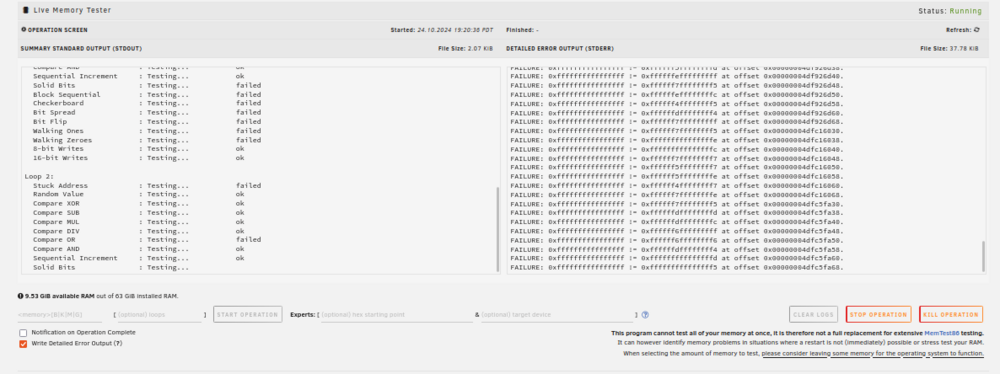Click the 'Compare DIV' test row

pyautogui.click(x=138, y=231)
